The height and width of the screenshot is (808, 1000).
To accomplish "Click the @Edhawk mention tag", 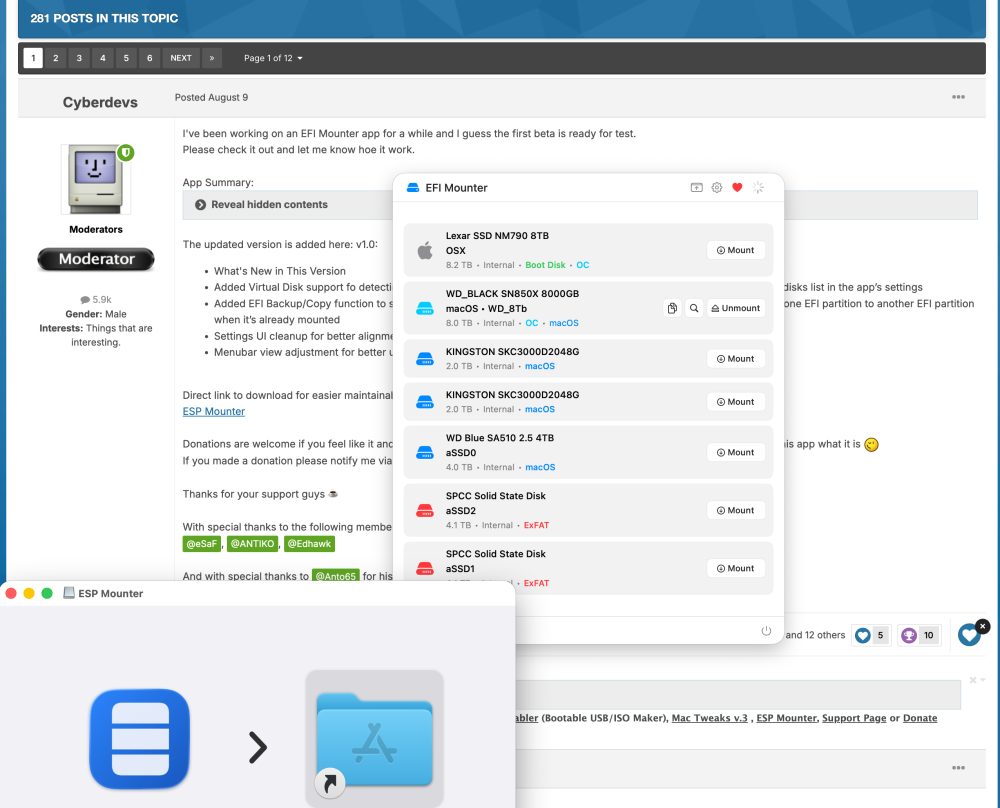I will pos(309,544).
